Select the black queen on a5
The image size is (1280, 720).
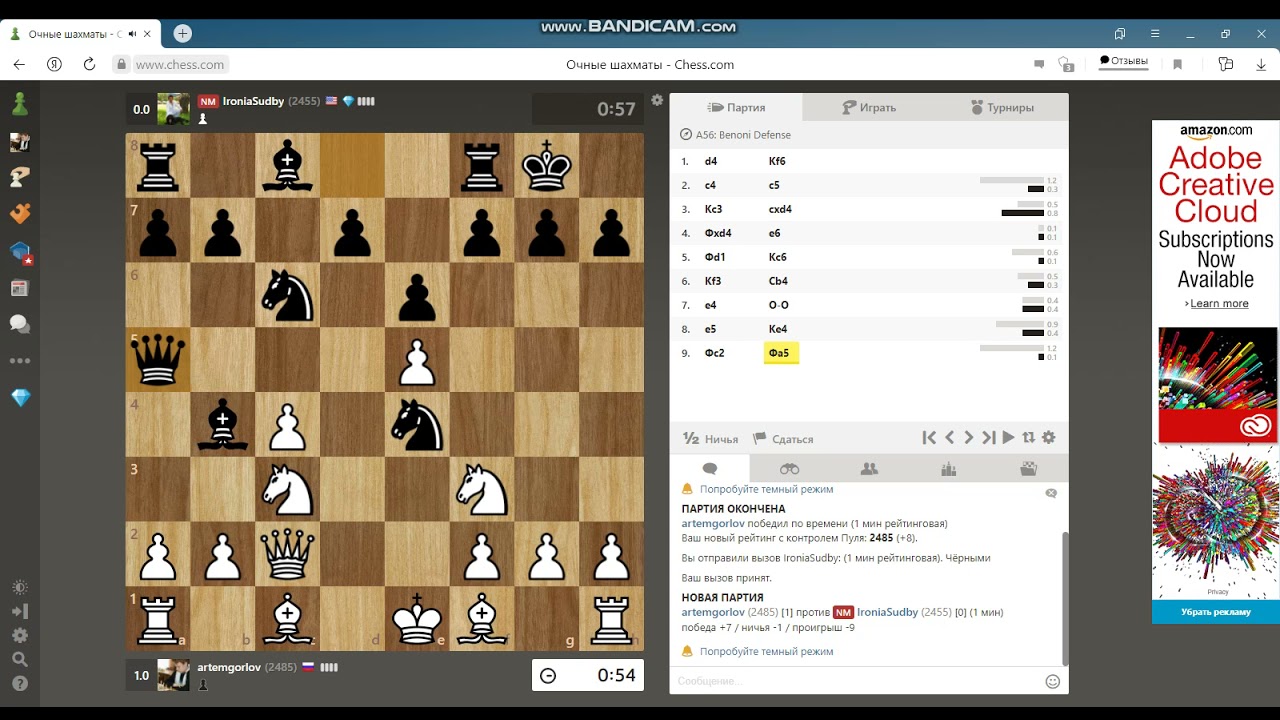click(158, 360)
